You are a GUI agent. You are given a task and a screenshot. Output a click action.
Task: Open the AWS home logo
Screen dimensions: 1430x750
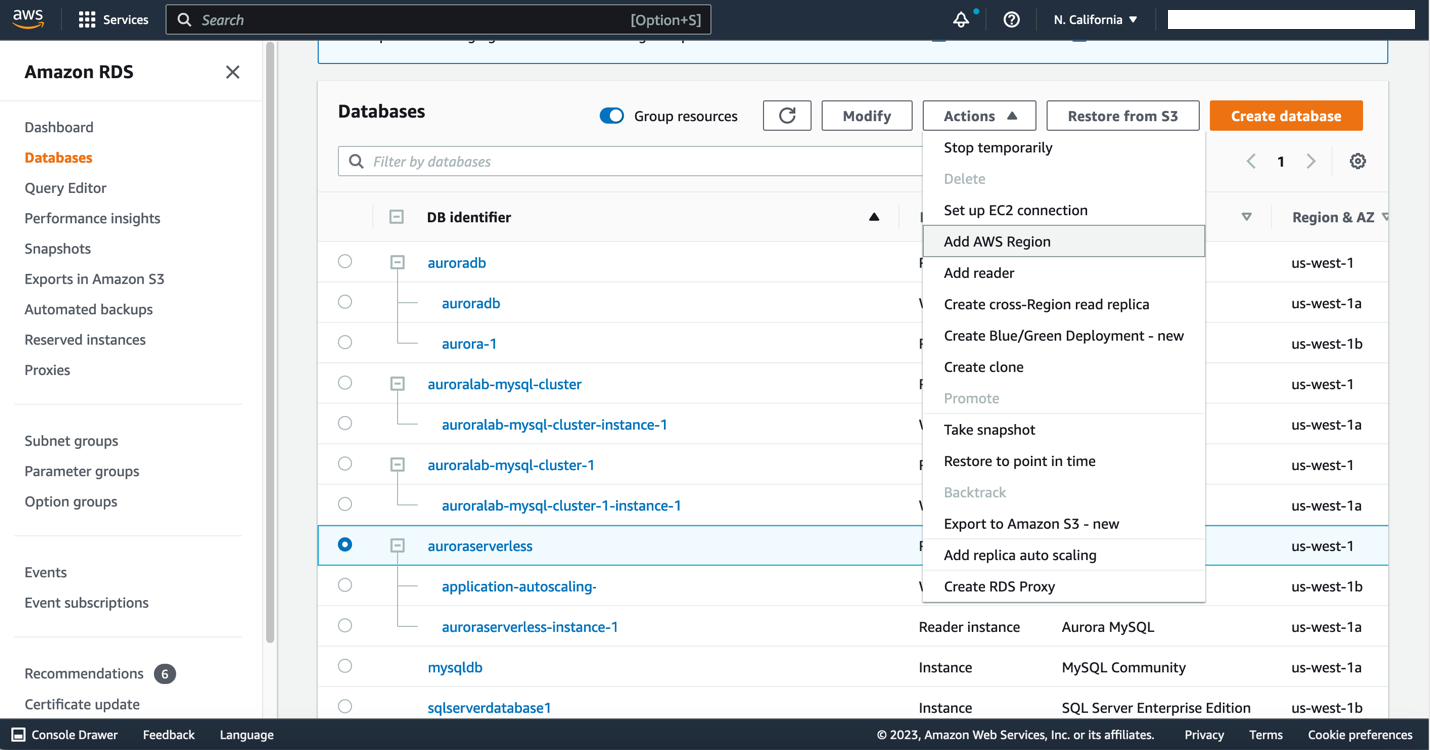[x=28, y=19]
